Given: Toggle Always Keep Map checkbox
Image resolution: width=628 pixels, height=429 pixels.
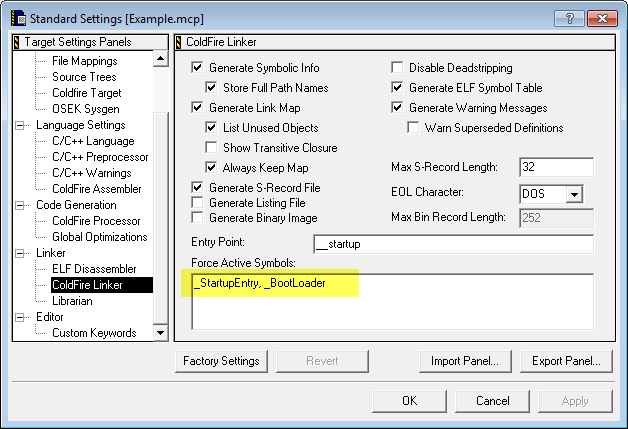Looking at the screenshot, I should 211,167.
